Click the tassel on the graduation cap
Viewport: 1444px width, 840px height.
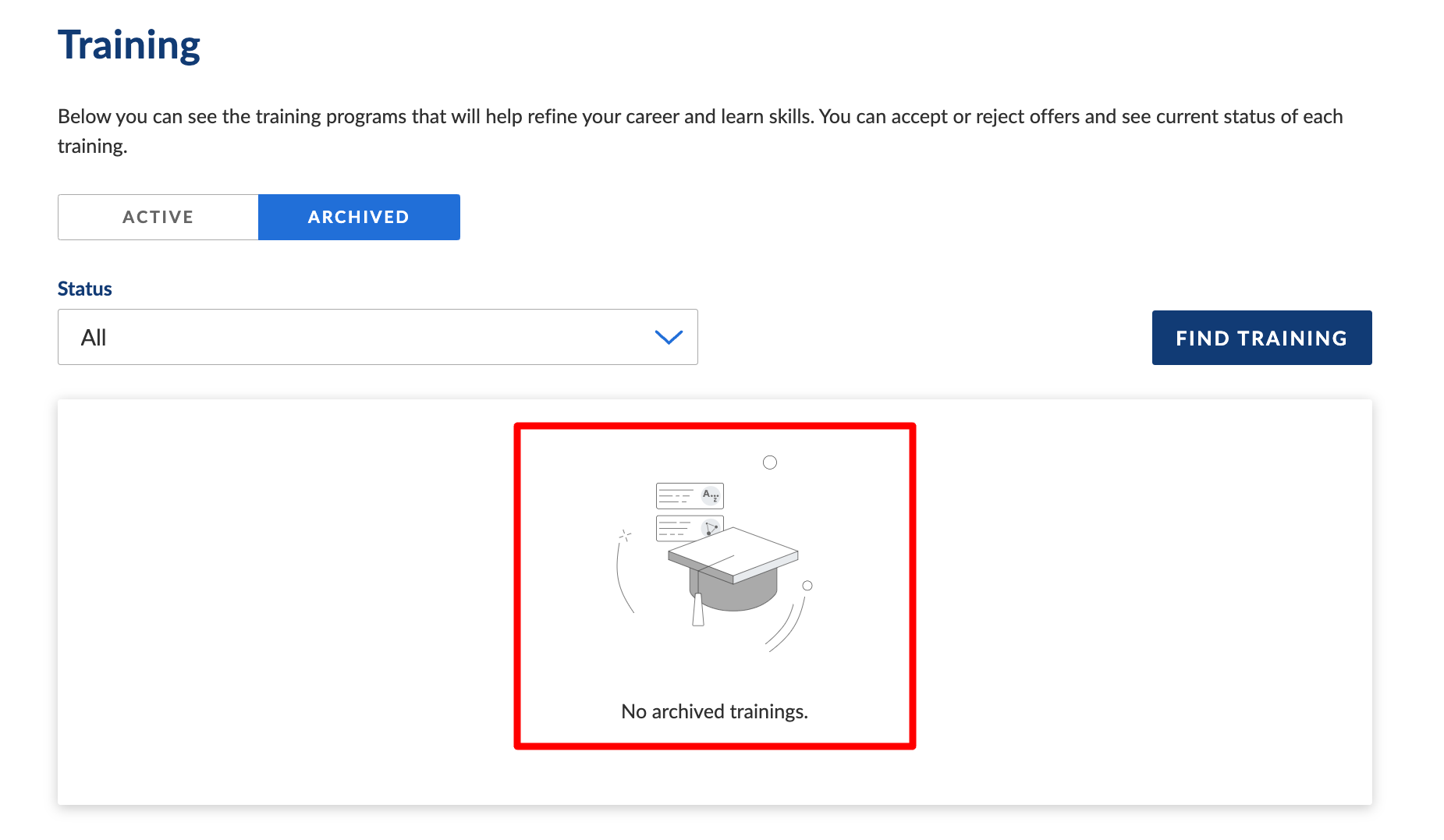697,610
